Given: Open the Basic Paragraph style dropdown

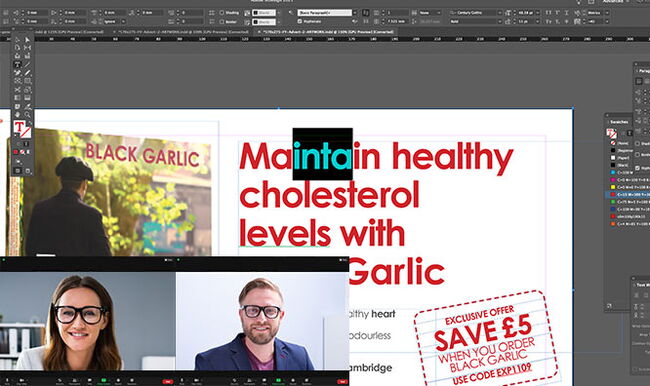Looking at the screenshot, I should click(x=354, y=13).
